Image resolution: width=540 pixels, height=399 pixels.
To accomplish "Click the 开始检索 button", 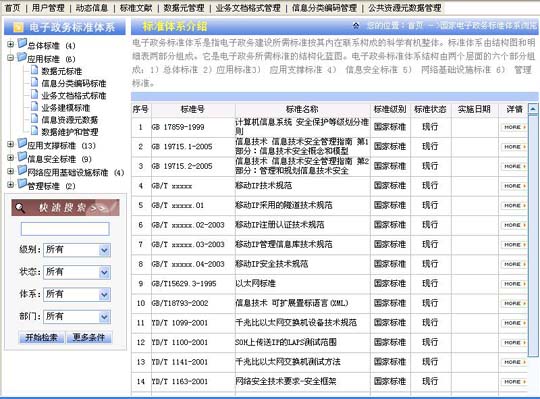I will pos(41,337).
